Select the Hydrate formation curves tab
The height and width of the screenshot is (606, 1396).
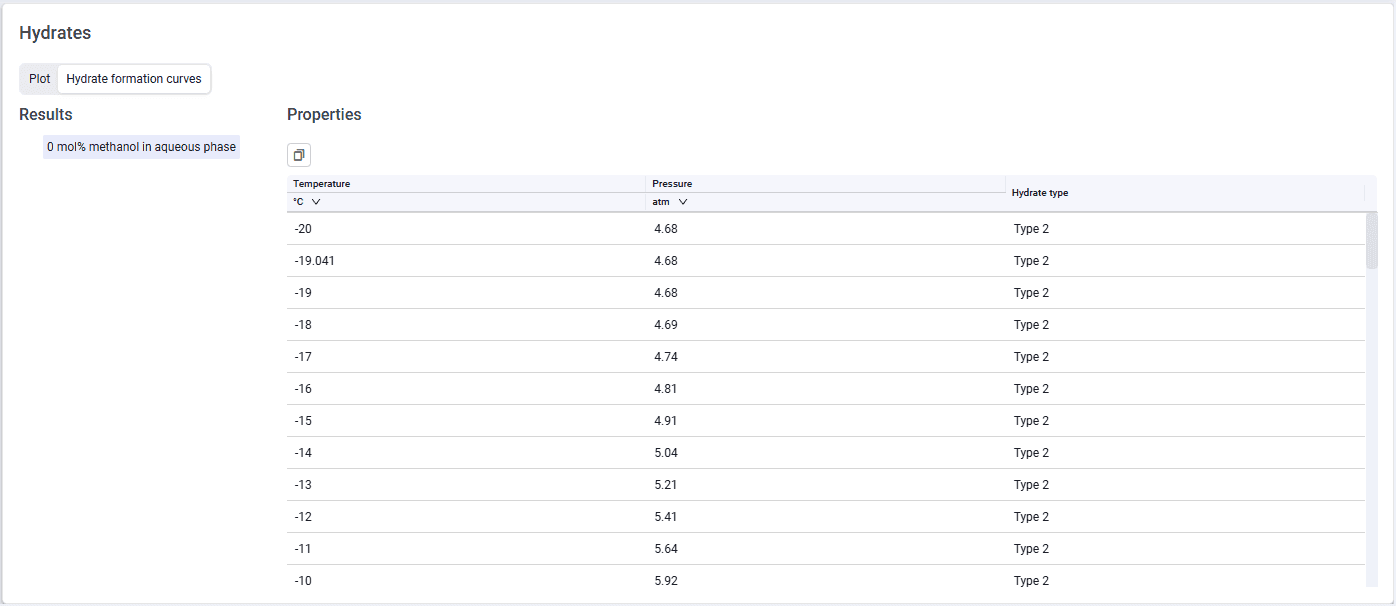[x=134, y=79]
